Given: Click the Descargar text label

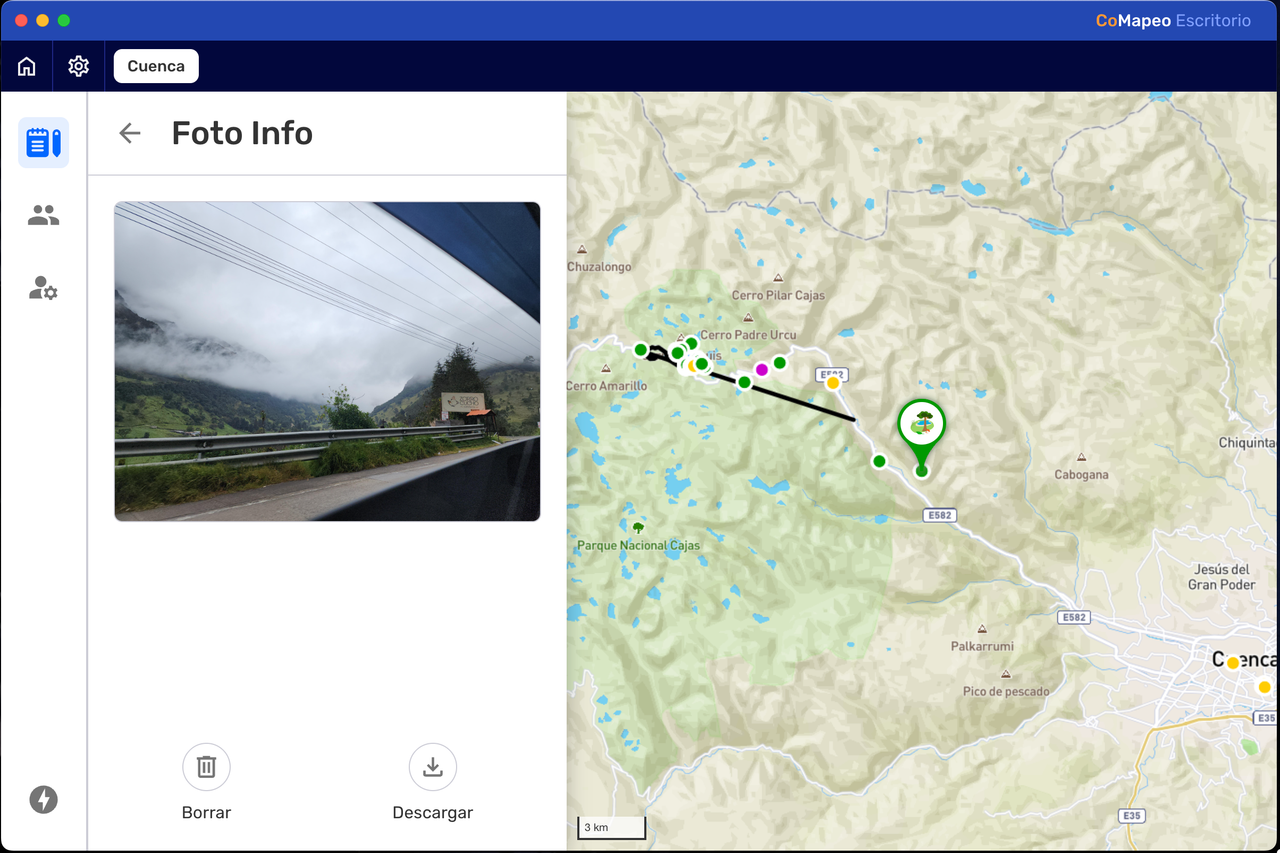Looking at the screenshot, I should (433, 813).
